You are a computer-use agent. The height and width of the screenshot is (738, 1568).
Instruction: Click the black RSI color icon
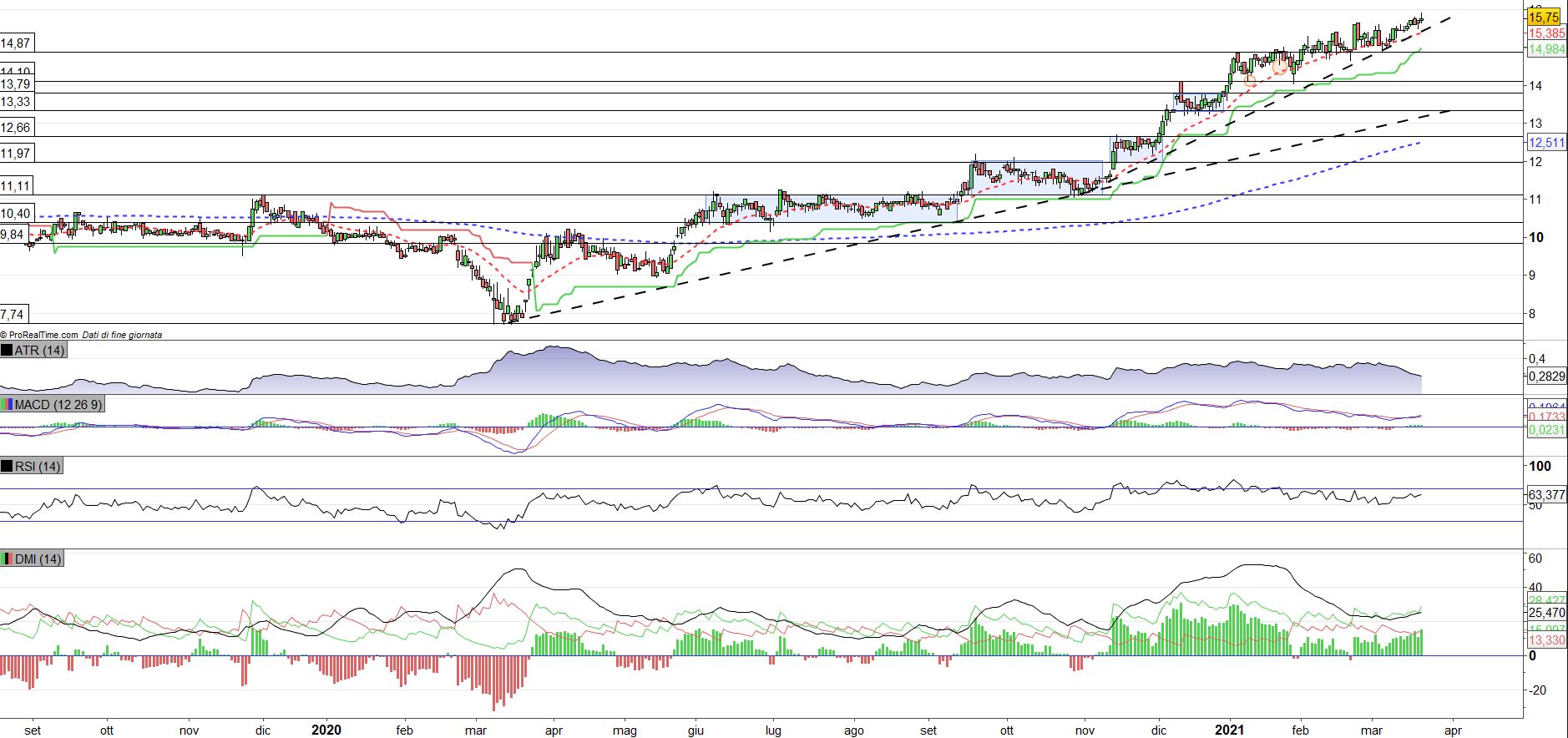pos(7,467)
